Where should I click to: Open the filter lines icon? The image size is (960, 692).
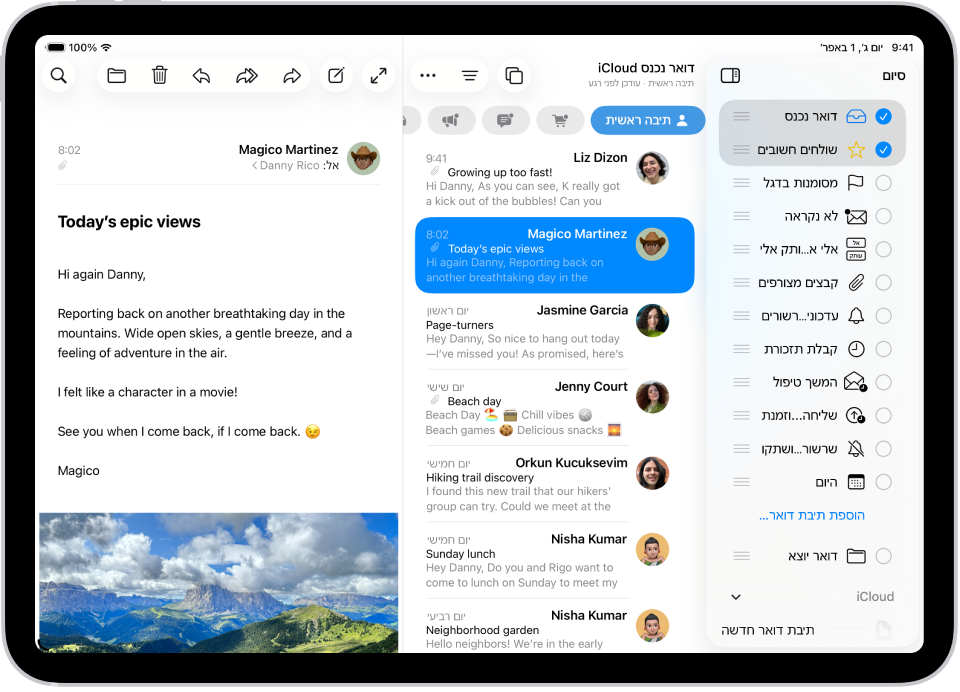pos(470,76)
